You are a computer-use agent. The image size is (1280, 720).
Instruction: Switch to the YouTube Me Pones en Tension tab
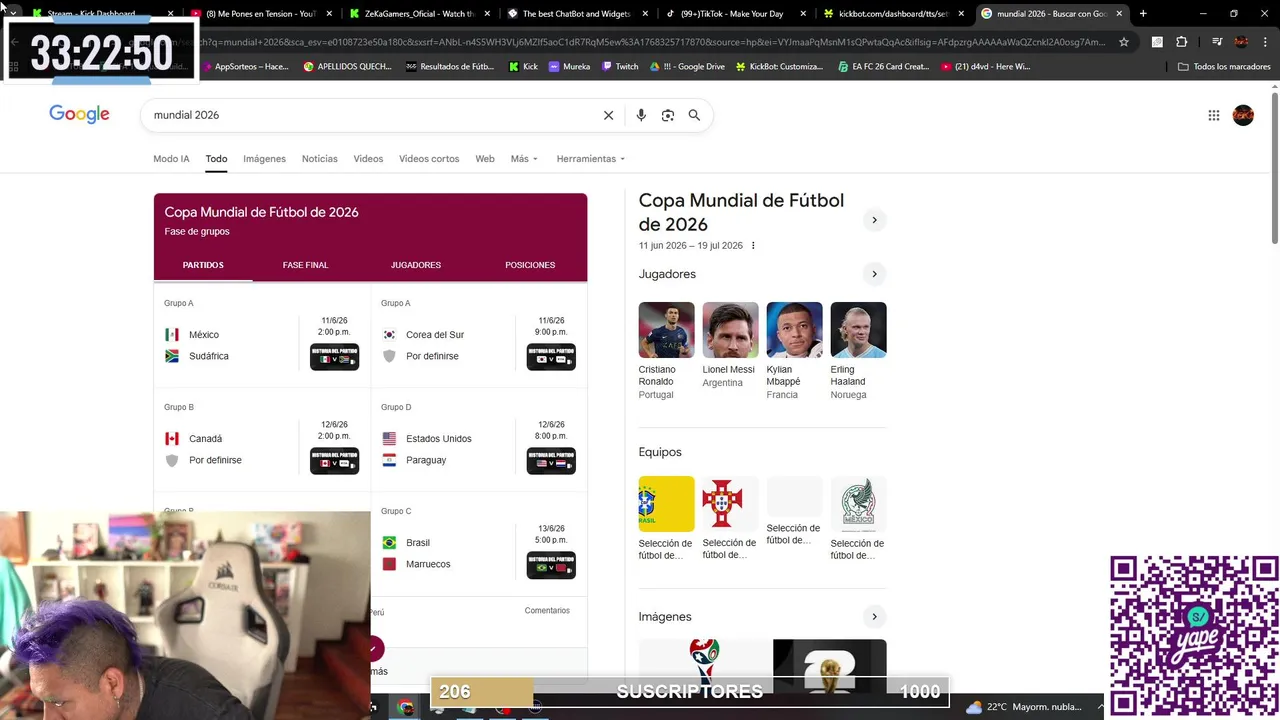click(x=260, y=14)
